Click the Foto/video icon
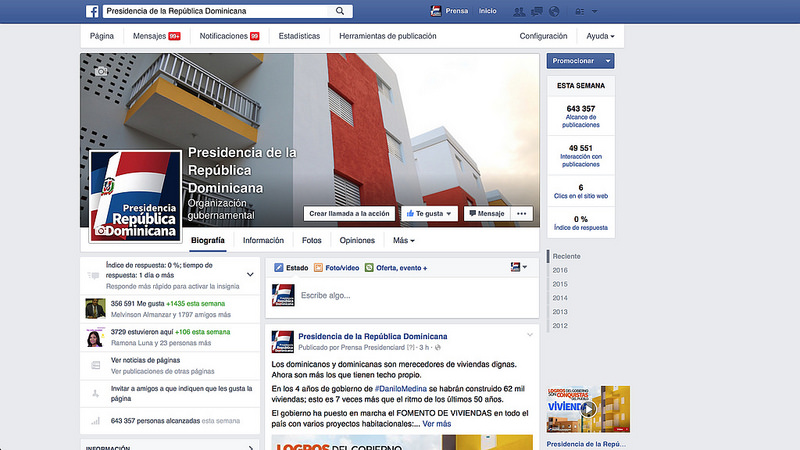Screen dimensions: 800x450 (318, 267)
